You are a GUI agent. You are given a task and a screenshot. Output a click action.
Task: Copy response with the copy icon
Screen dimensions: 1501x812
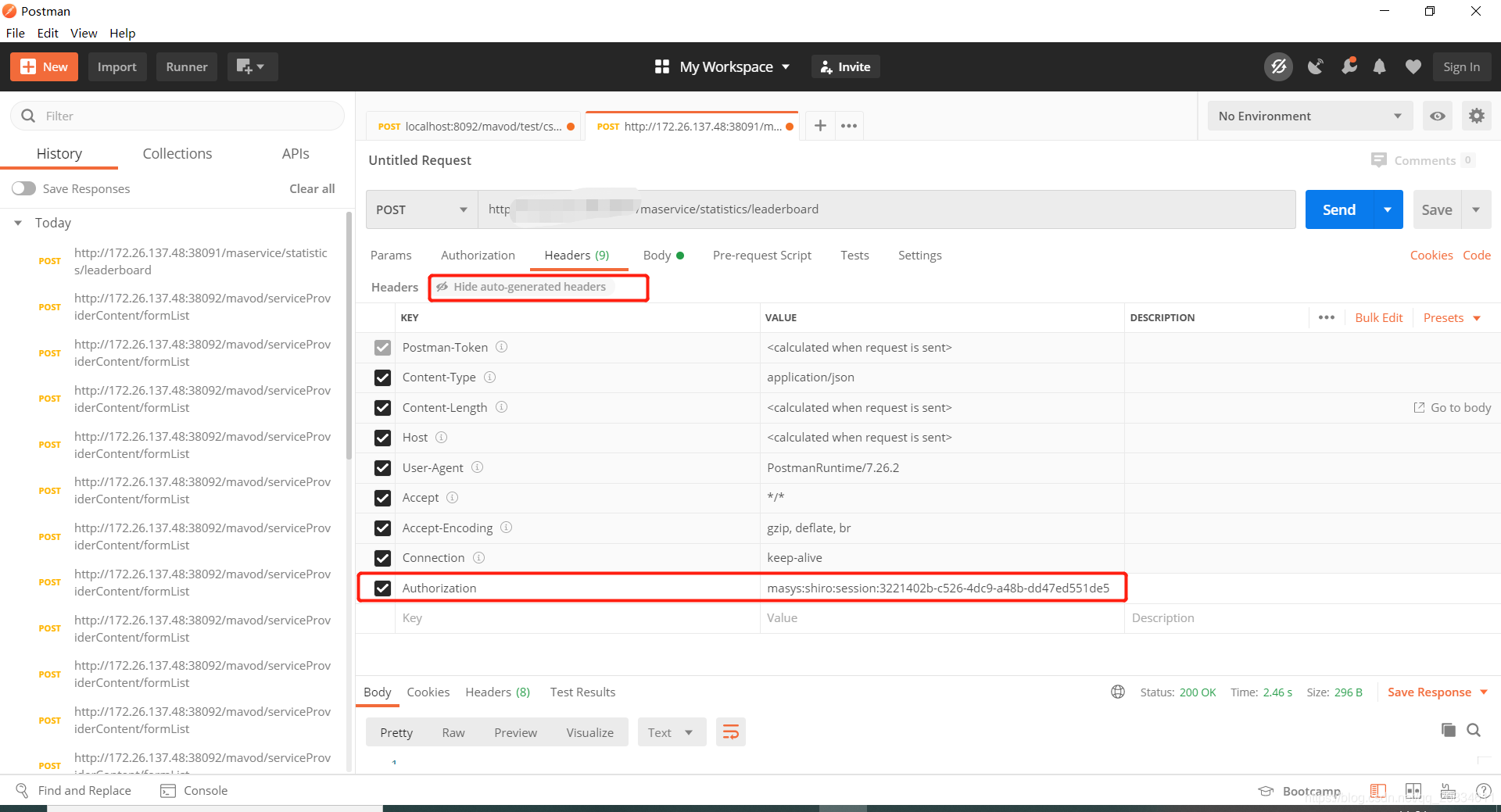(1449, 730)
